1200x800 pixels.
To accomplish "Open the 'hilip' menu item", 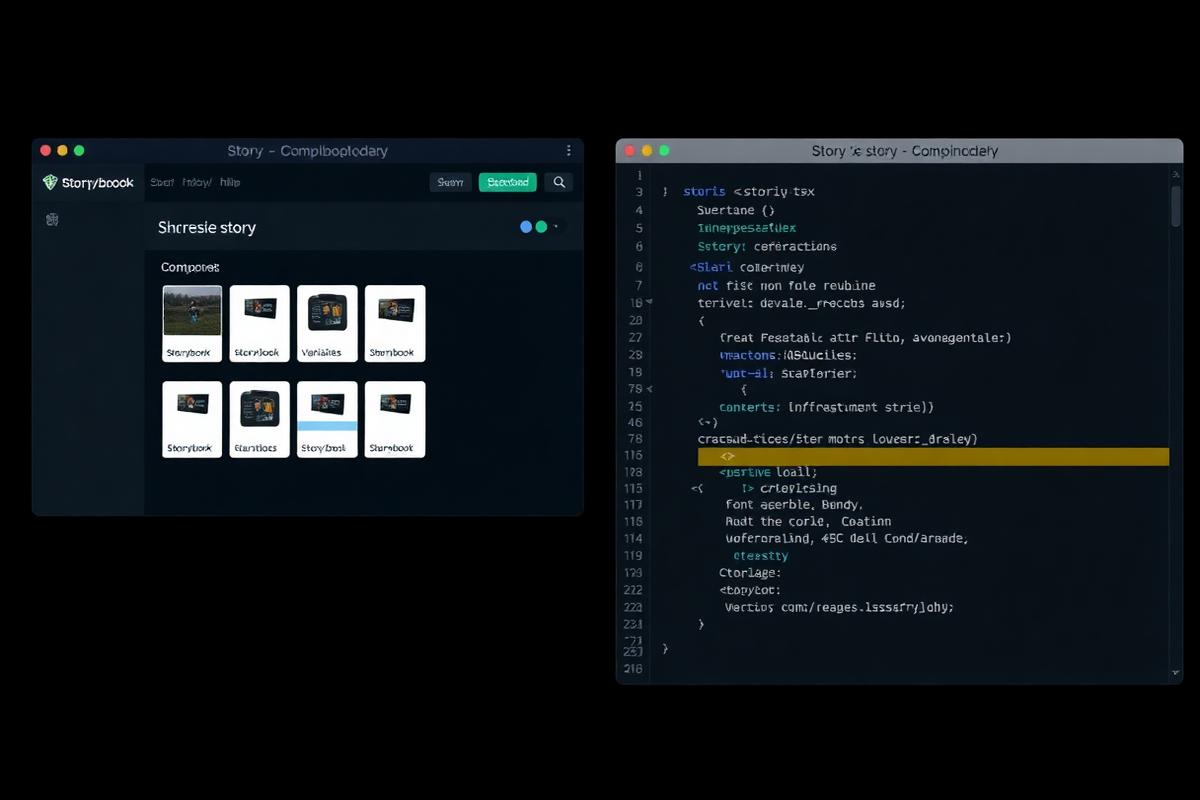I will [x=230, y=182].
